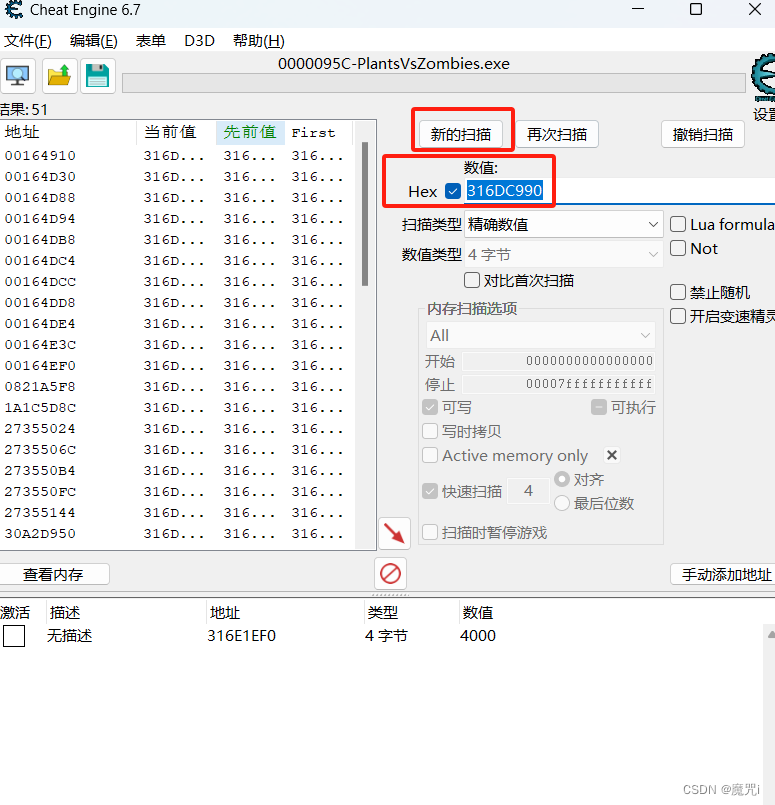Toggle the 写时拷贝 checkbox

pos(430,431)
